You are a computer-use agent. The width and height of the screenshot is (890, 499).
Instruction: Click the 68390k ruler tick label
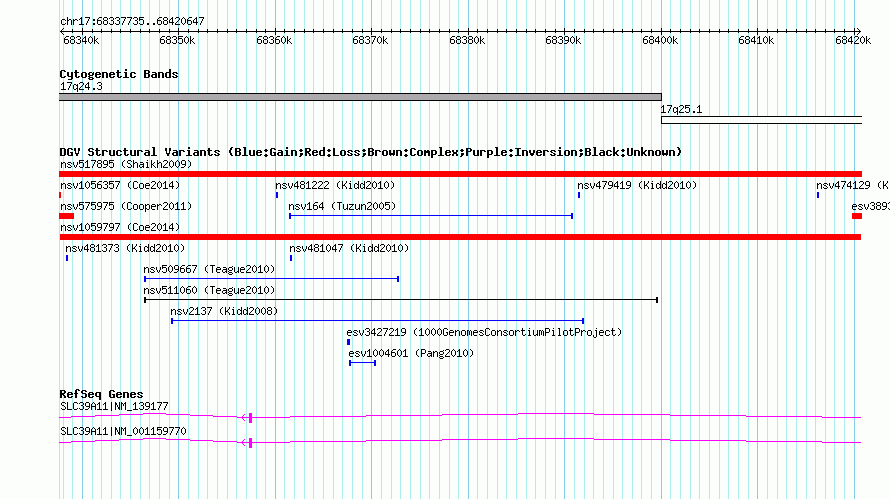(x=563, y=40)
